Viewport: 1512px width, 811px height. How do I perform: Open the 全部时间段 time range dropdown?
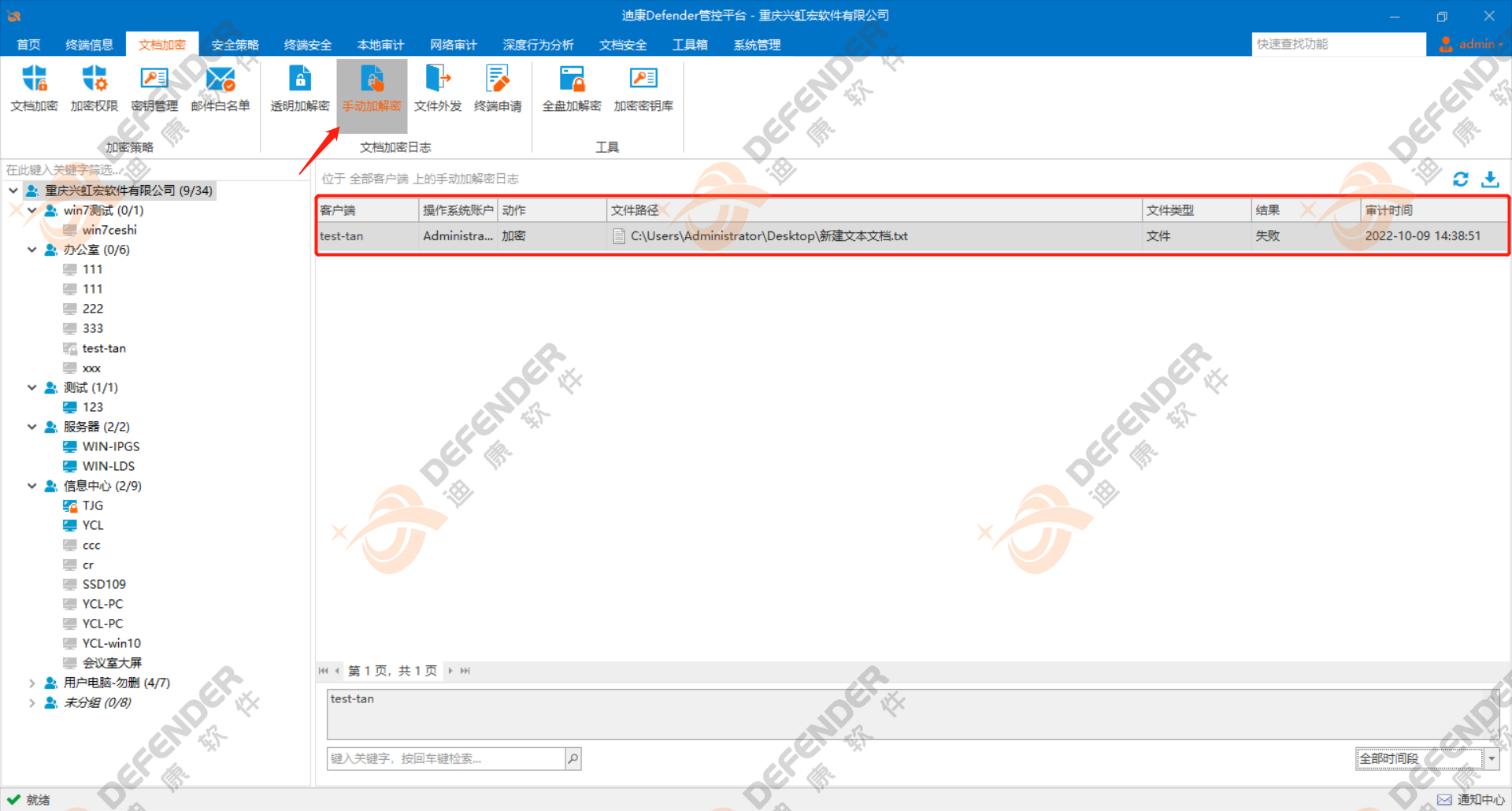[x=1492, y=758]
